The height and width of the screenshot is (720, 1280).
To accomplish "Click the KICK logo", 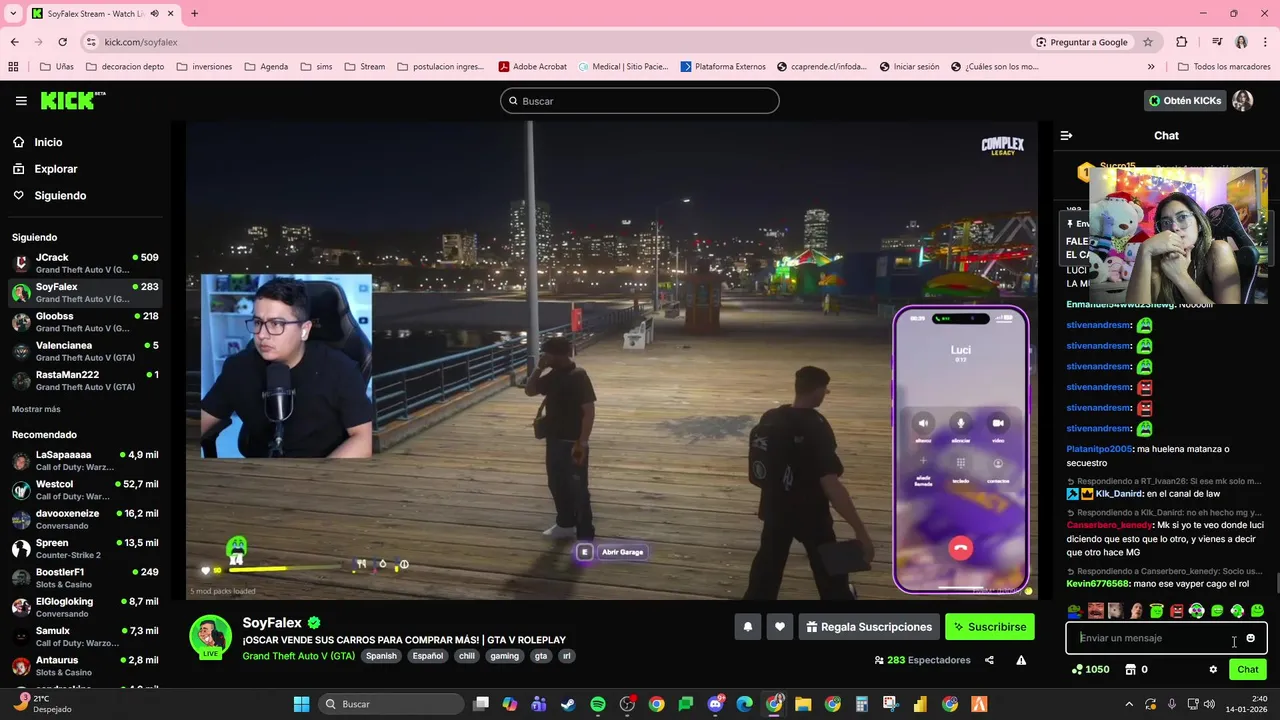I will coord(73,101).
